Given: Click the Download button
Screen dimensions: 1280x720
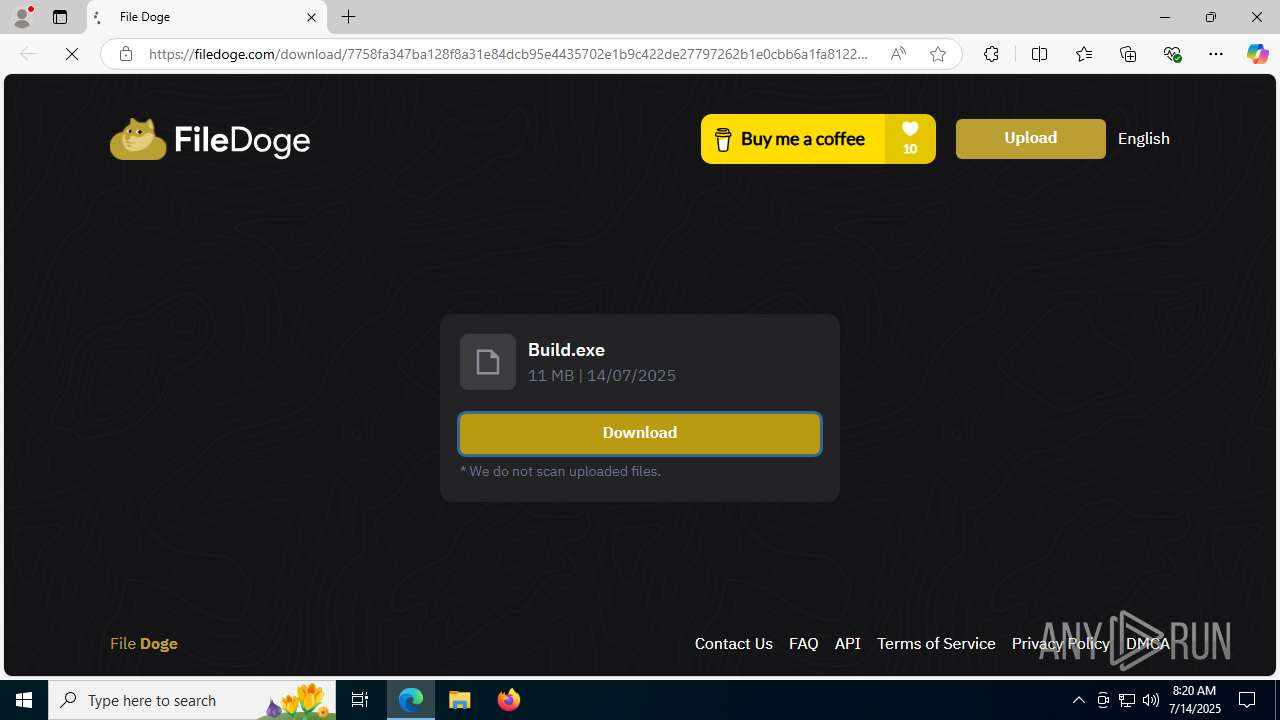Looking at the screenshot, I should tap(640, 434).
